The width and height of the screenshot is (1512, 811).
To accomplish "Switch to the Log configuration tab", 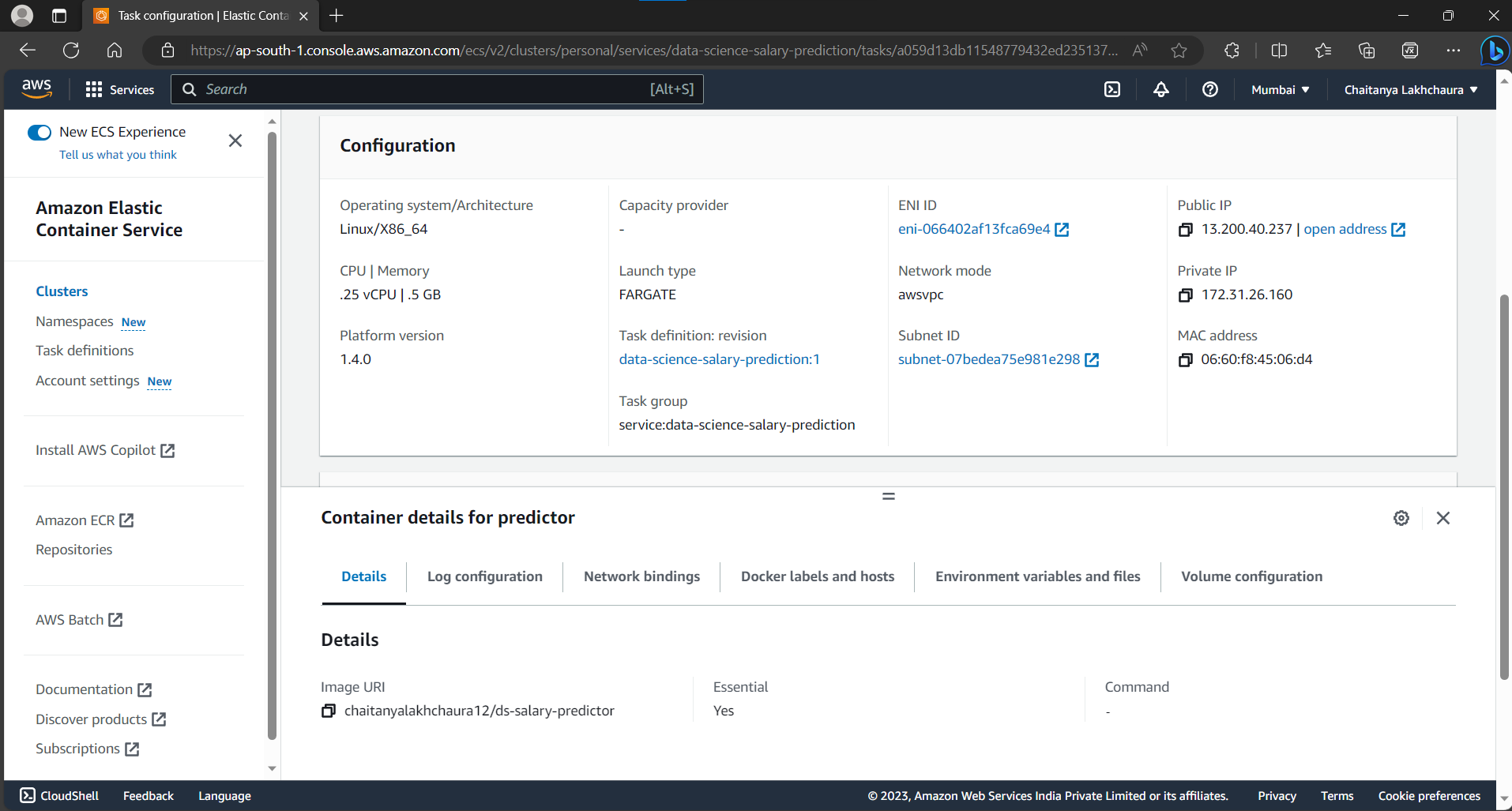I will pyautogui.click(x=484, y=576).
